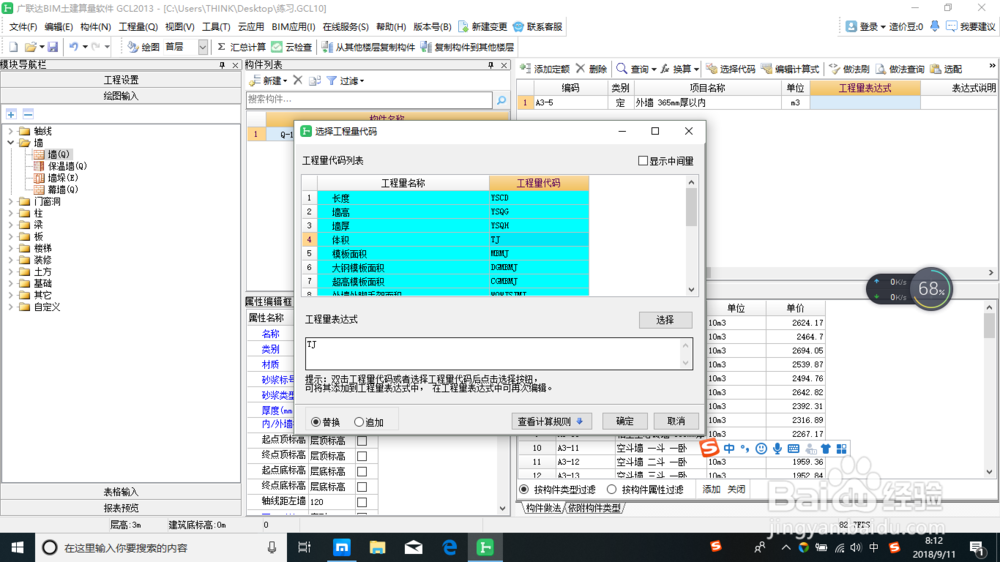Open floor dropdown showing 首层
The image size is (1000, 562).
tap(202, 47)
